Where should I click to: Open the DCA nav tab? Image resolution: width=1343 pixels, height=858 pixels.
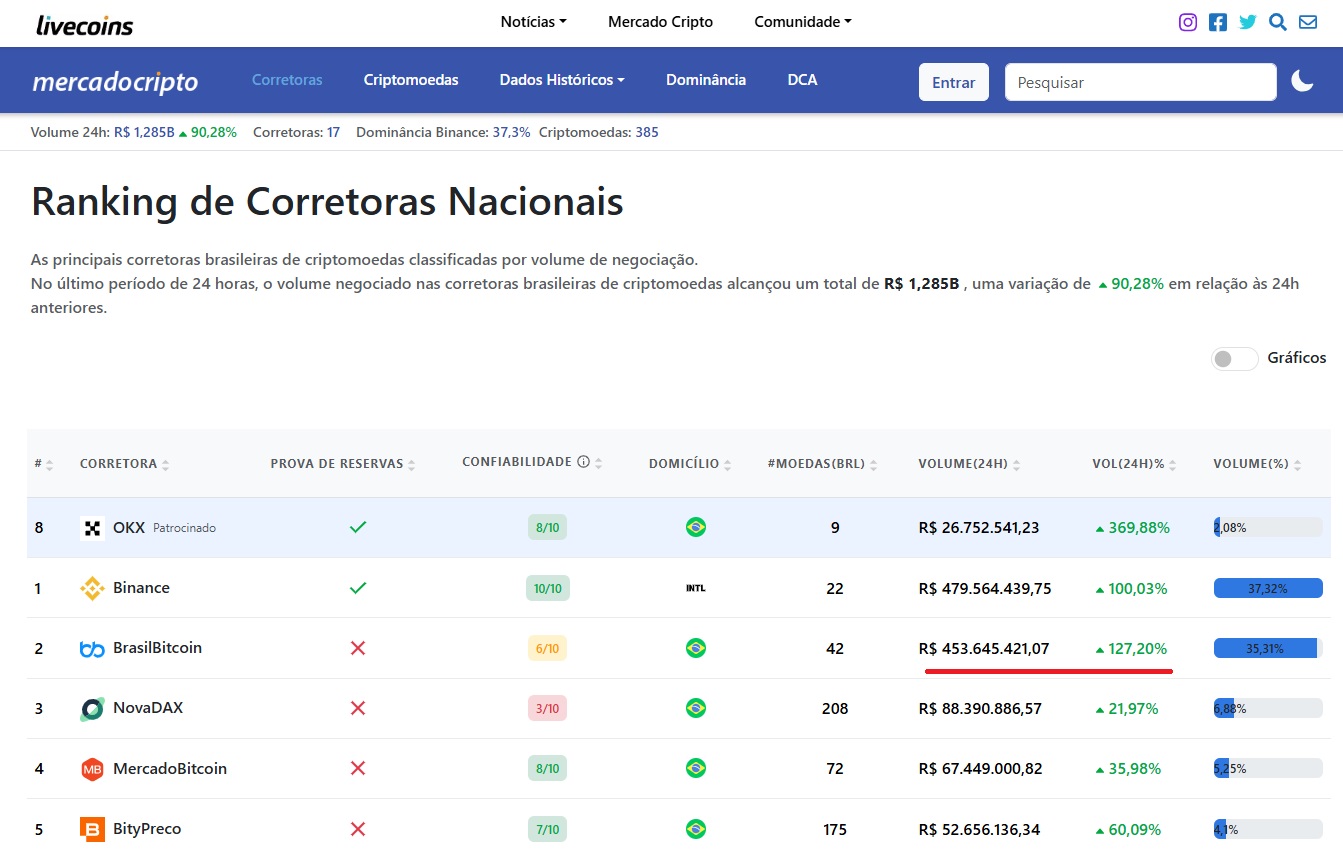pyautogui.click(x=802, y=80)
